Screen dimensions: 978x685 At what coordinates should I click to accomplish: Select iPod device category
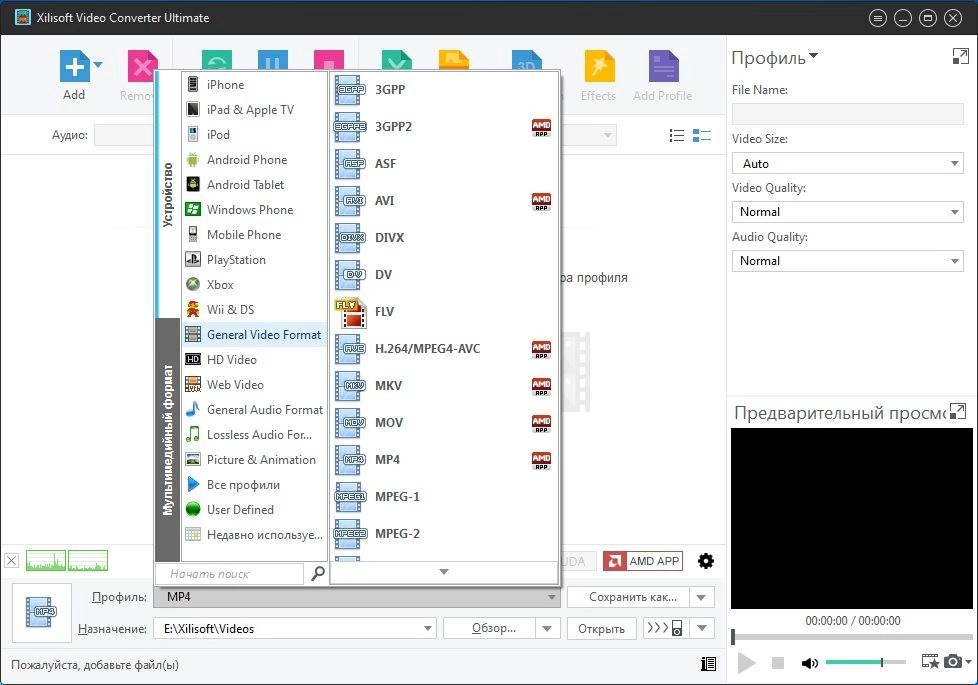(x=254, y=134)
